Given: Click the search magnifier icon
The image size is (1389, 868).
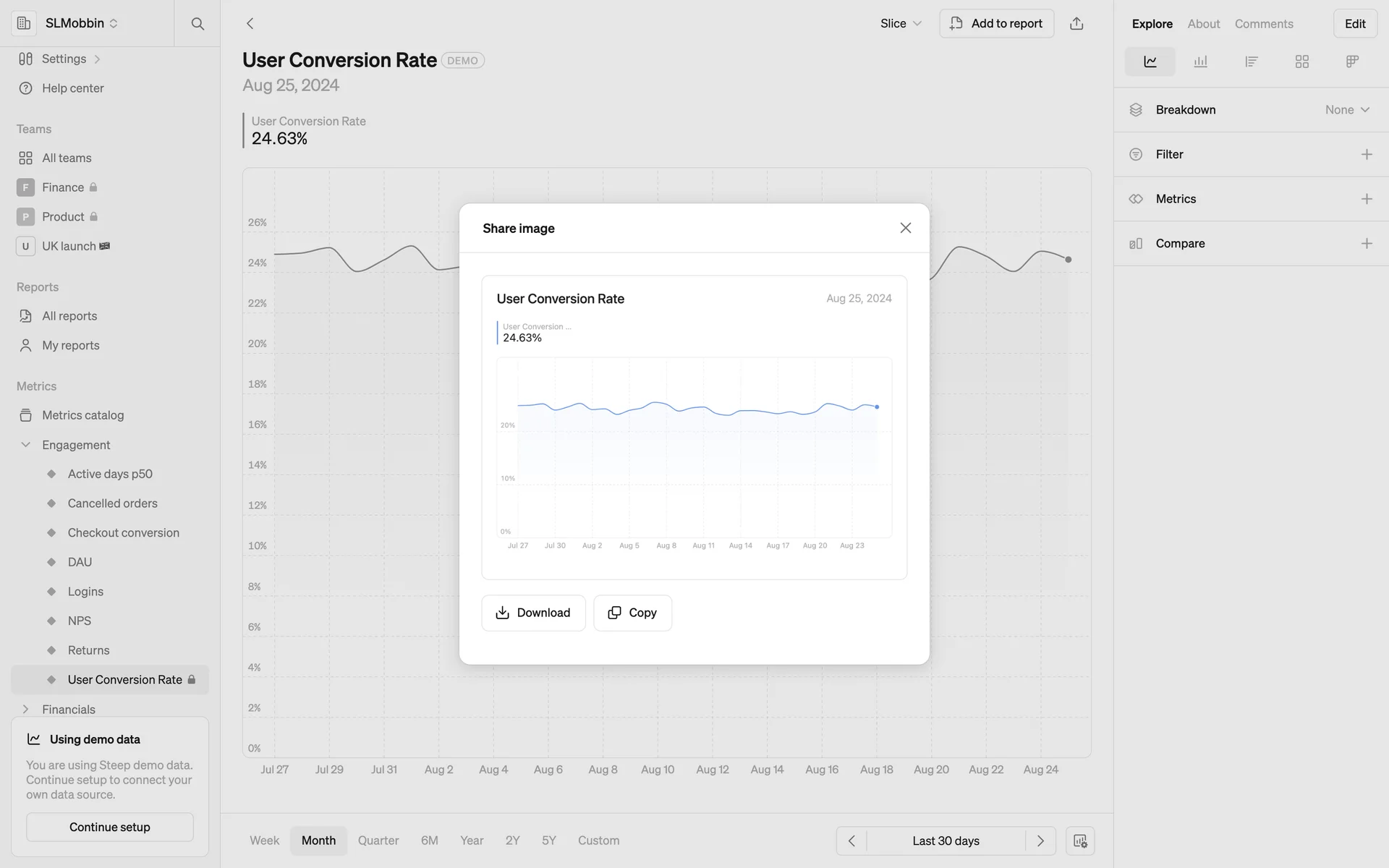Looking at the screenshot, I should [x=197, y=24].
